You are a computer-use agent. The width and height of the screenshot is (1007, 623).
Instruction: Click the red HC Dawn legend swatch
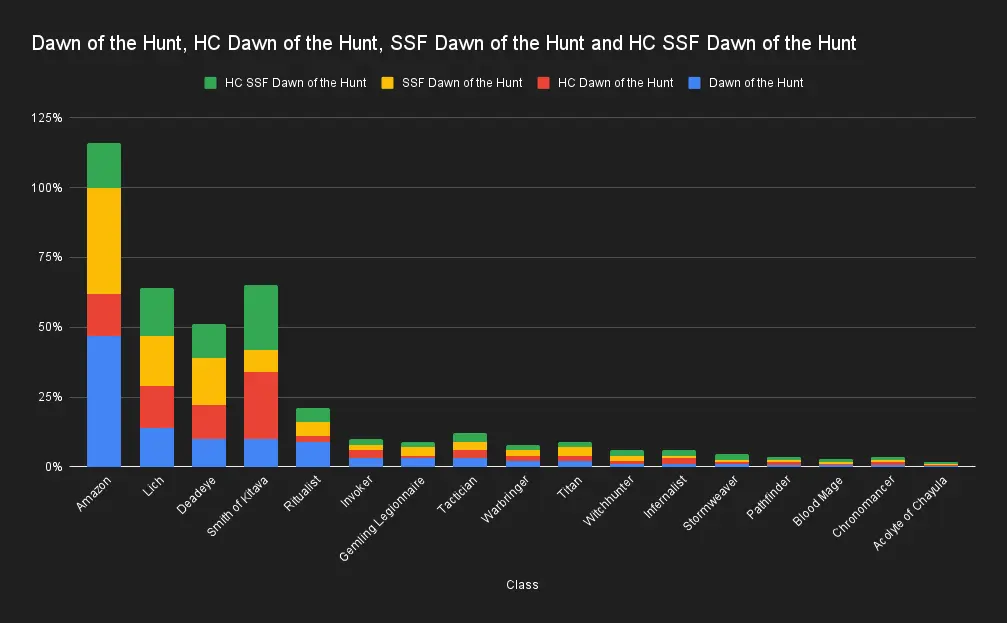pos(543,82)
